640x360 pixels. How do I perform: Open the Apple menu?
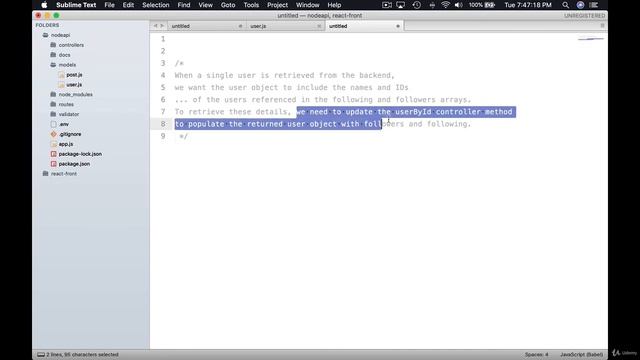[44, 5]
